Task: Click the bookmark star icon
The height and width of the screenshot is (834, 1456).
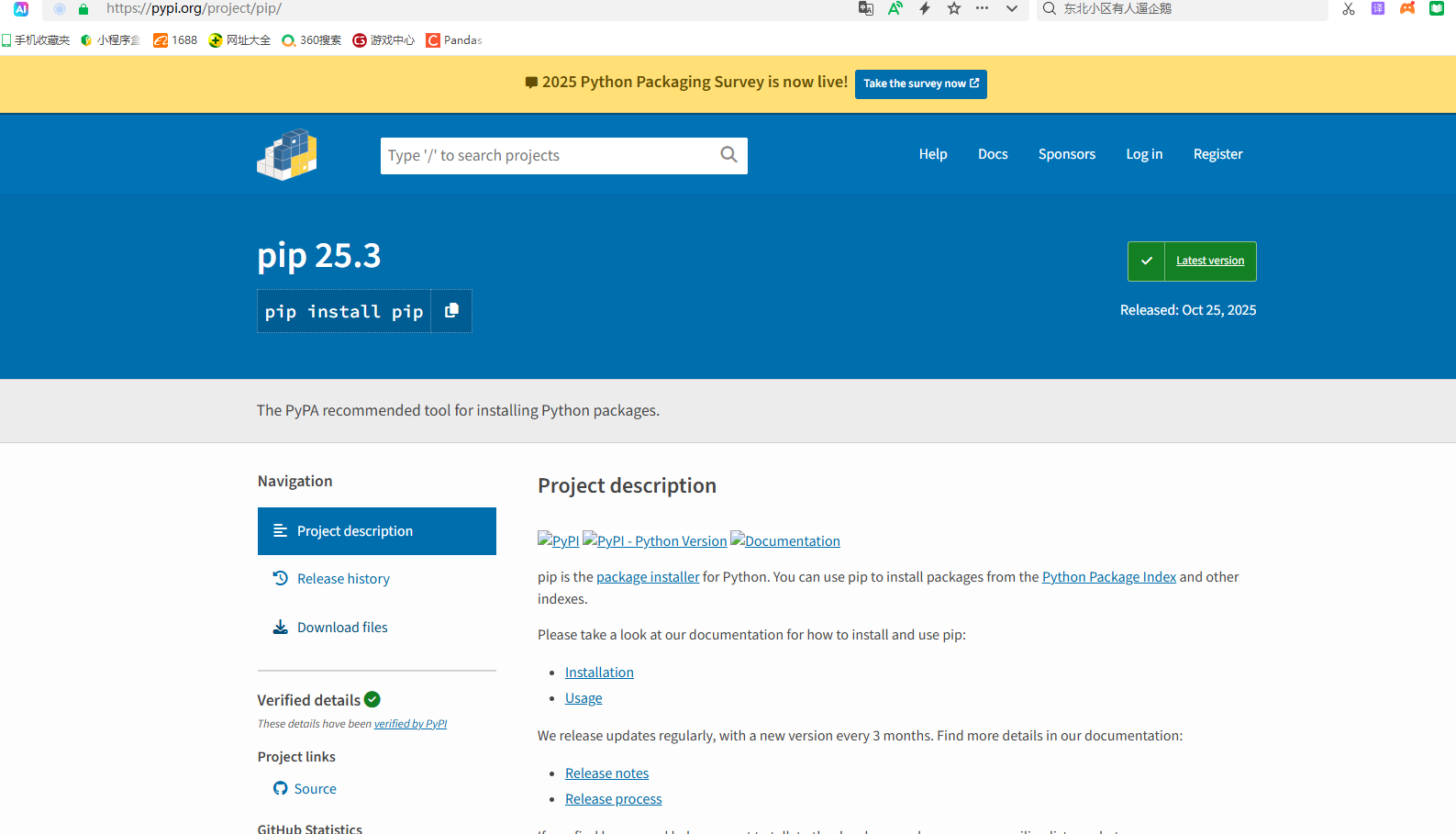Action: (x=954, y=8)
